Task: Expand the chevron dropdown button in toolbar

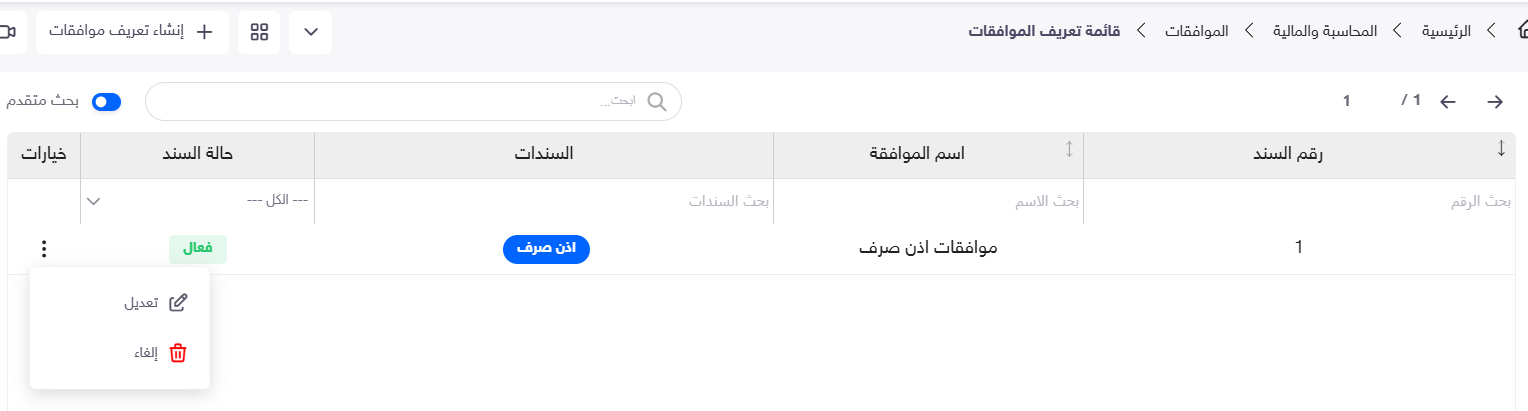Action: tap(311, 32)
